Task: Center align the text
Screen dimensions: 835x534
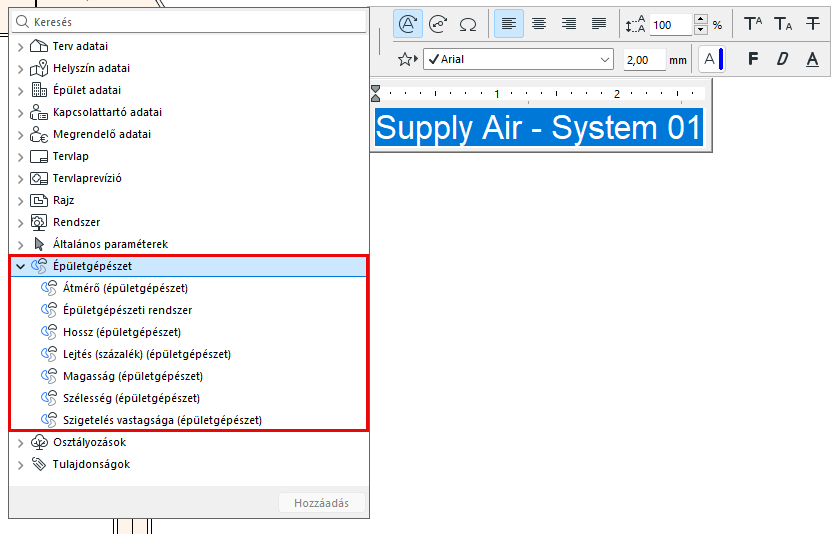Action: click(x=539, y=24)
